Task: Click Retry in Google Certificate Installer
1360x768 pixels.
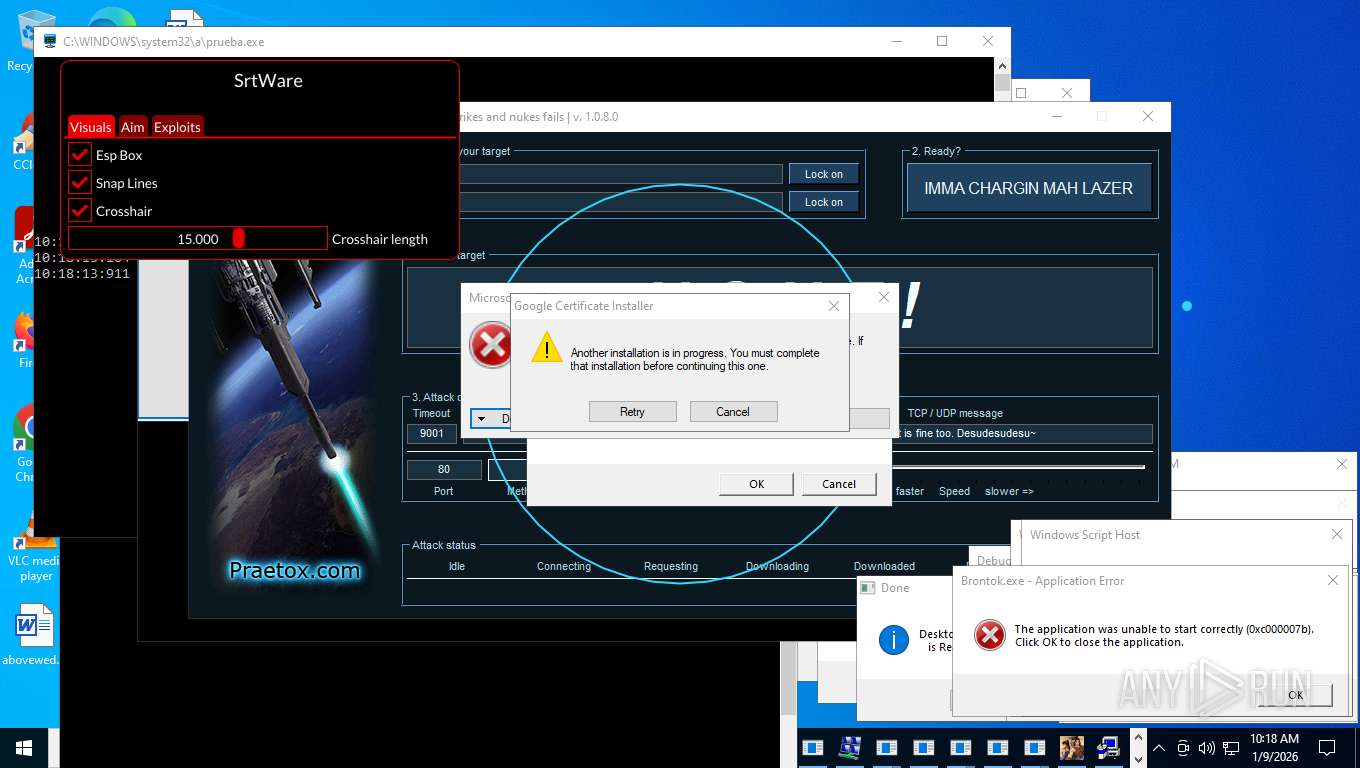Action: click(x=633, y=412)
